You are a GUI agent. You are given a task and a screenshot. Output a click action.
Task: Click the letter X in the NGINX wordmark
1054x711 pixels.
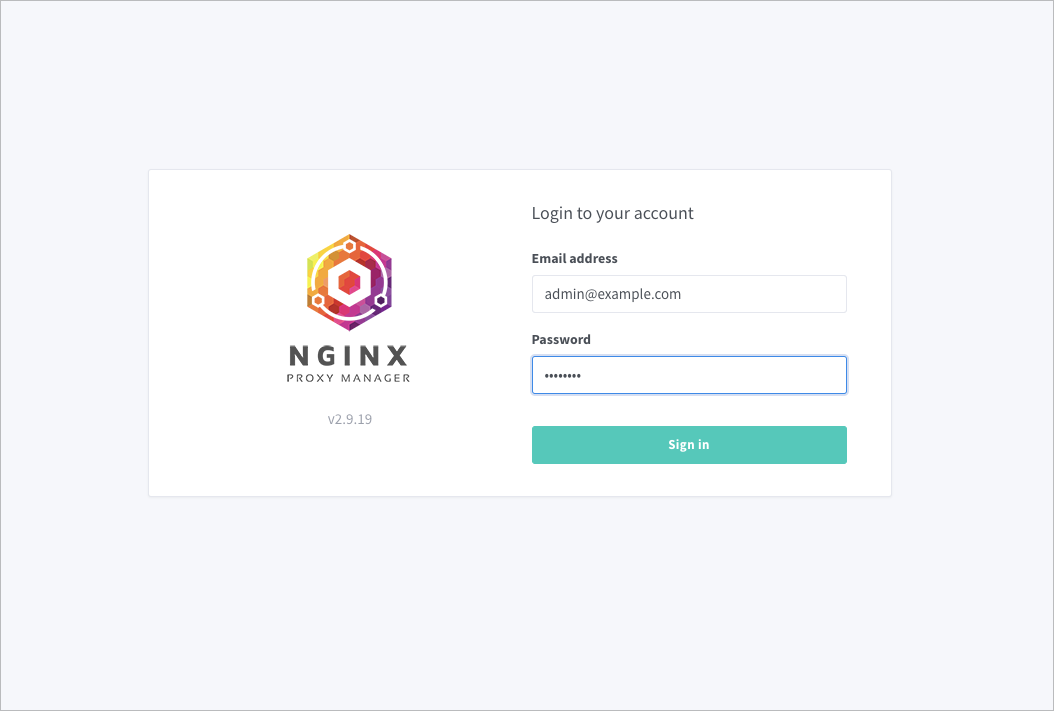[397, 355]
